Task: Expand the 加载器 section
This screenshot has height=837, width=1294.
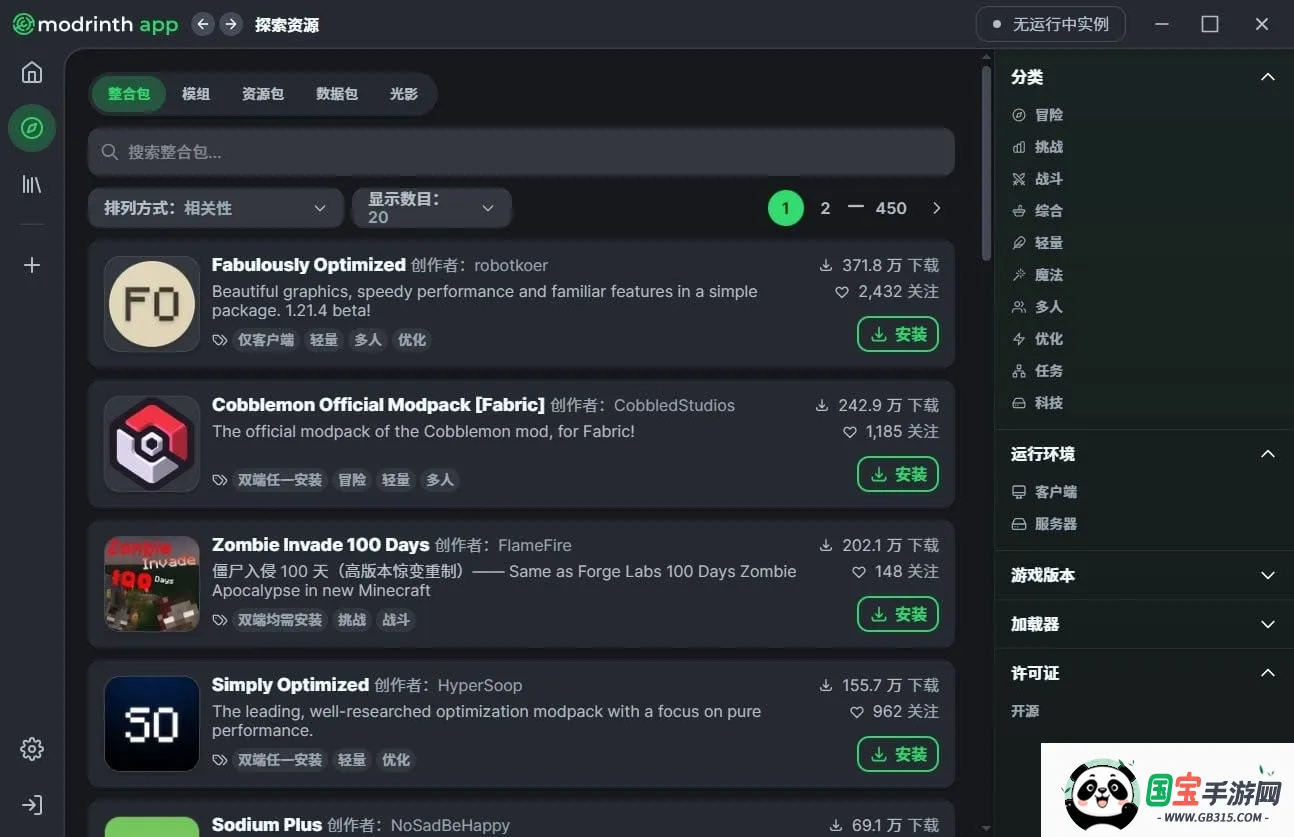Action: point(1268,624)
